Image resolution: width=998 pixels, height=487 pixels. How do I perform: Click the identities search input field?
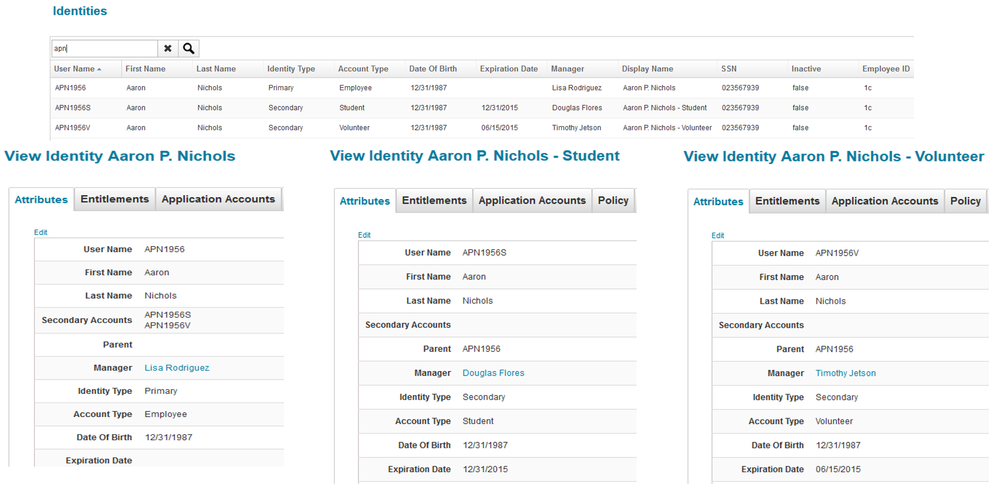(x=104, y=48)
